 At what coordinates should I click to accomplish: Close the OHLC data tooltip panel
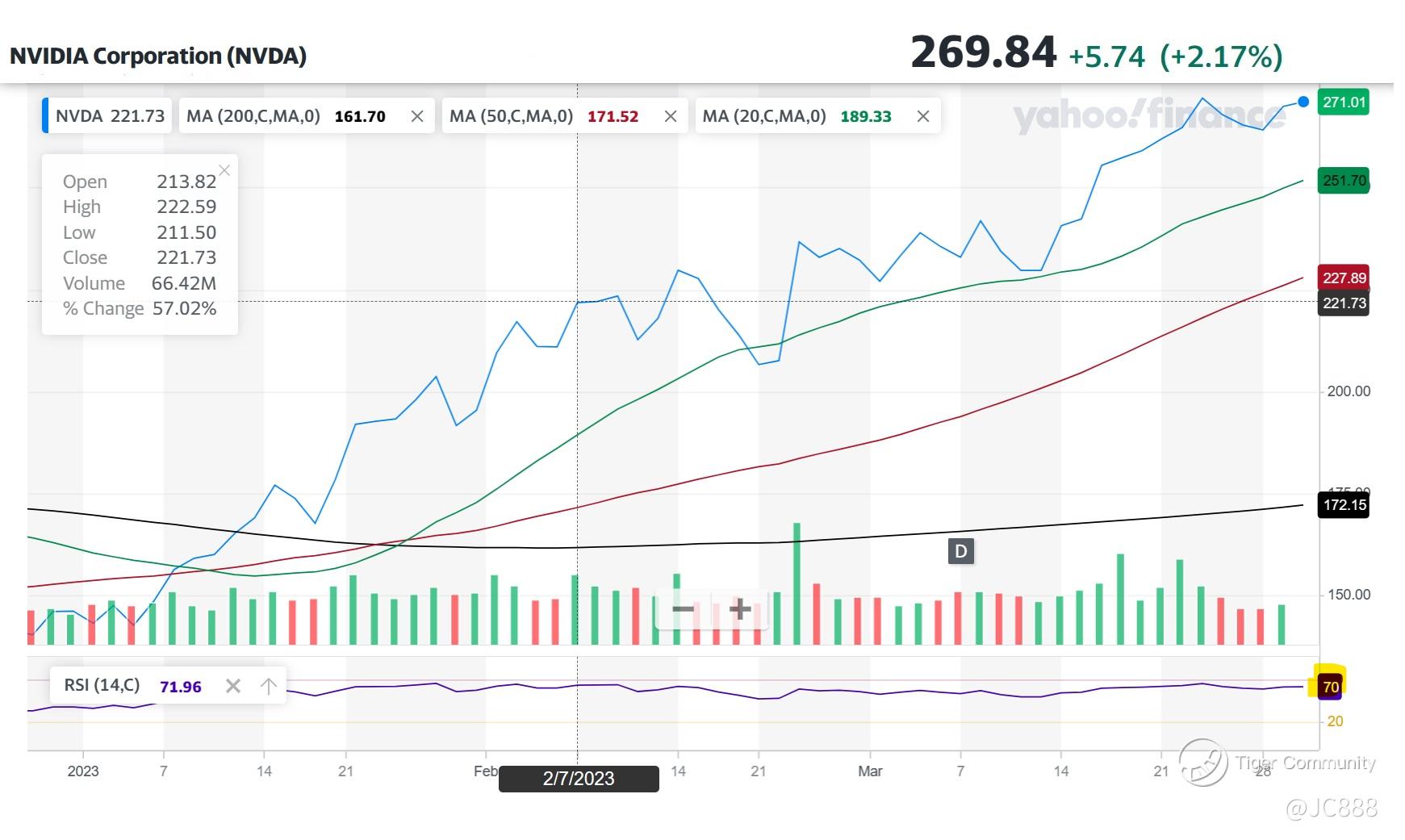click(x=224, y=170)
